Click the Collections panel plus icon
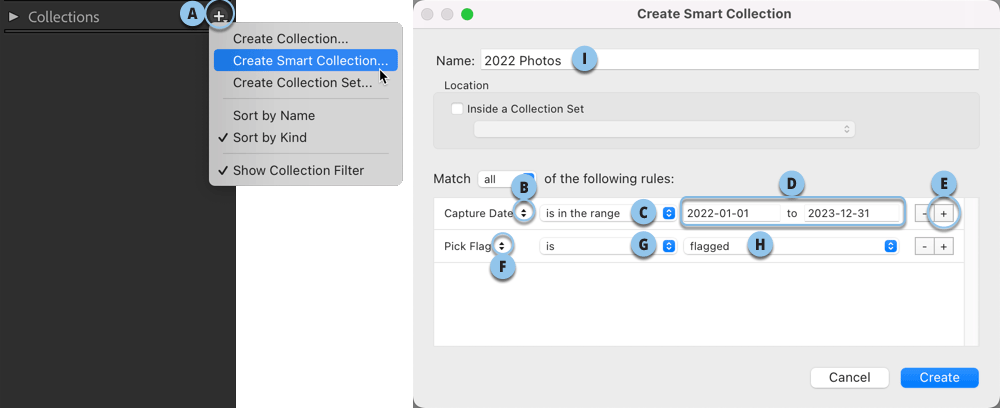1000x408 pixels. [x=219, y=16]
